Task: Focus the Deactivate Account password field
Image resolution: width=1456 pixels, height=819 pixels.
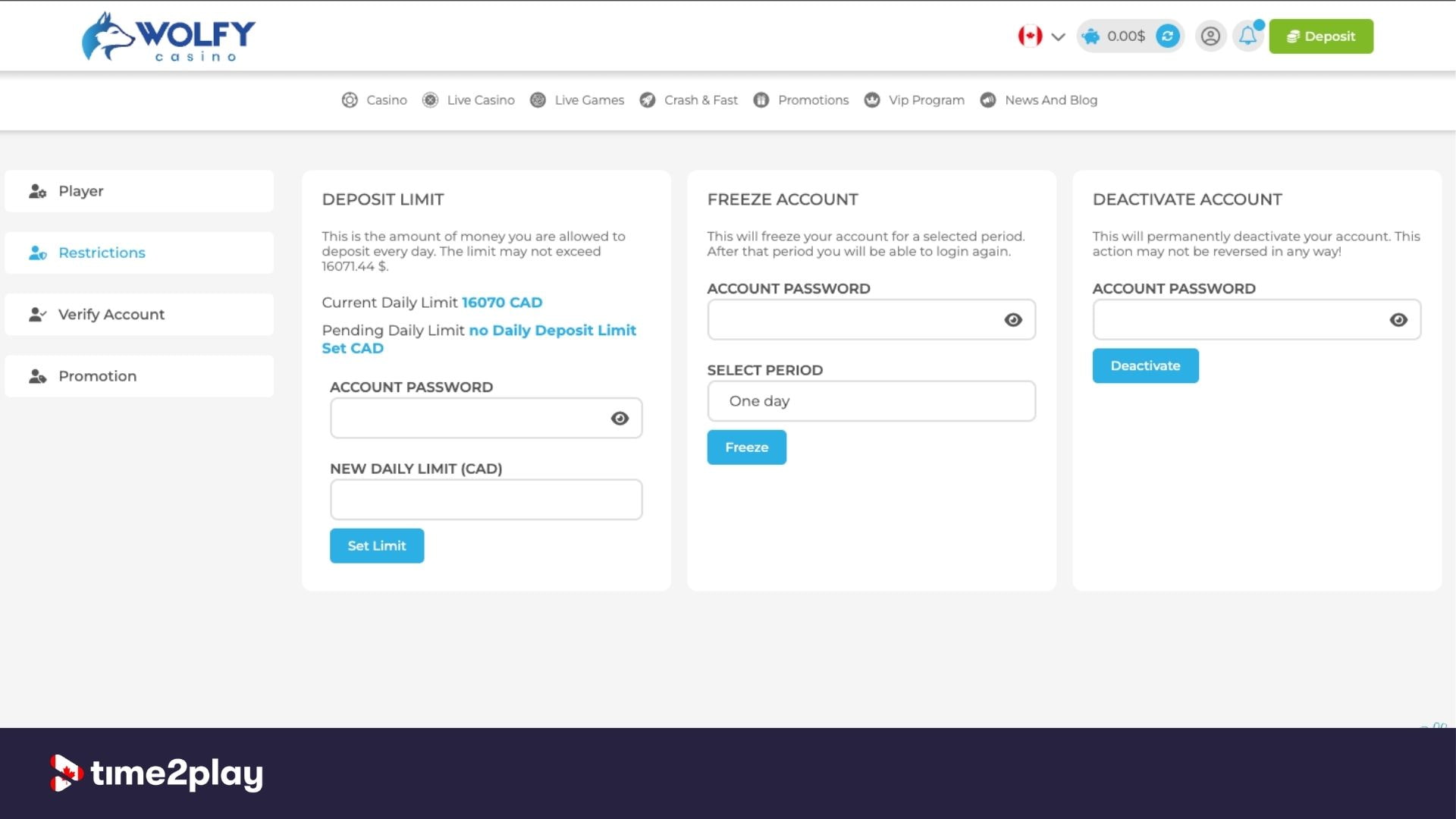Action: click(x=1257, y=320)
